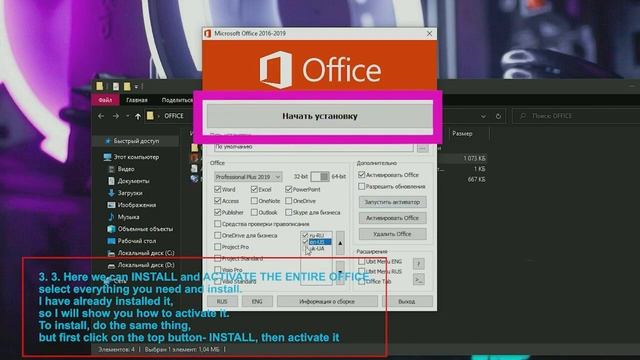This screenshot has height=360, width=640.
Task: Switch to the Поделиться ribbon tab
Action: tap(177, 100)
